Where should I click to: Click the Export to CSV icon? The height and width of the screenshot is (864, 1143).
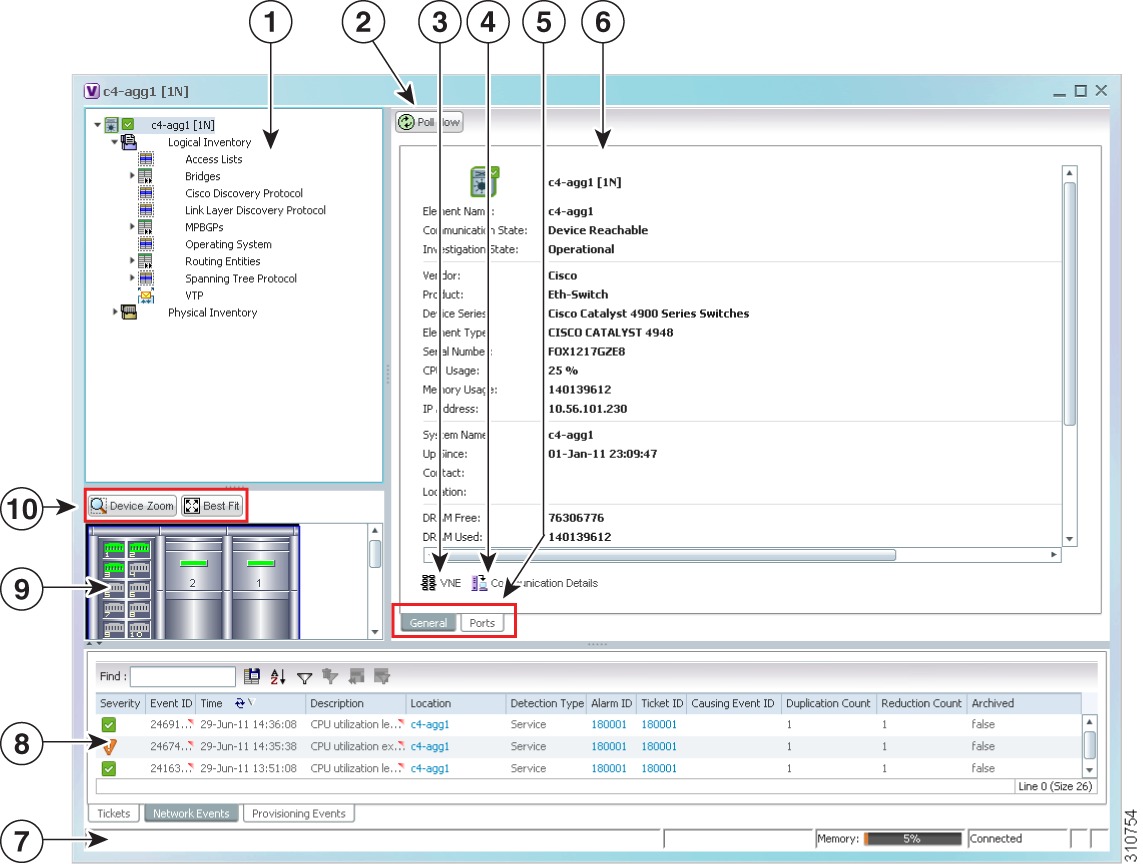[252, 677]
